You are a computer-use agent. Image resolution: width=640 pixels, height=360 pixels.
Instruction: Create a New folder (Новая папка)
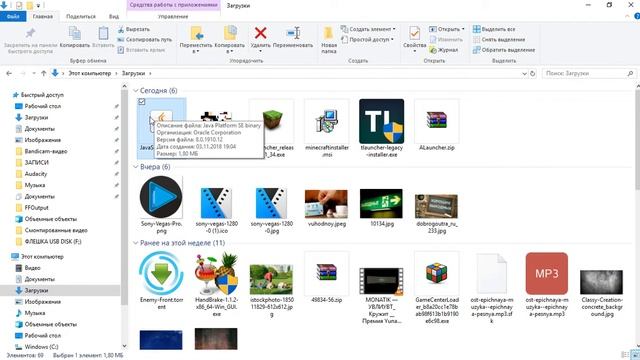coord(329,40)
